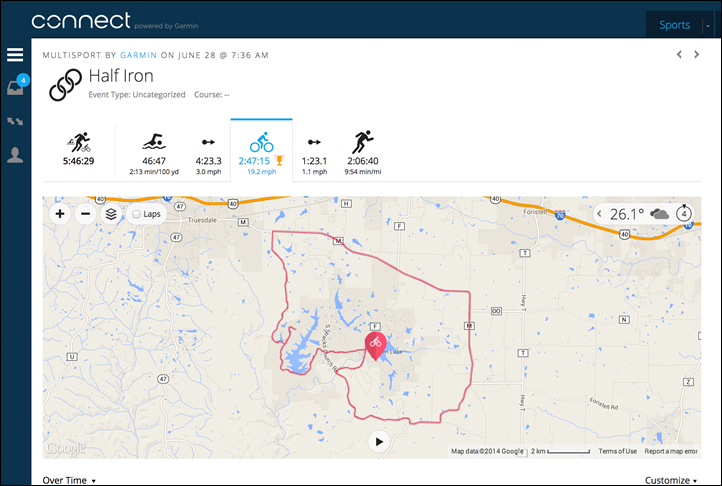Screen dimensions: 722x486
Task: Select first transition segment 4:23.3
Action: [208, 156]
